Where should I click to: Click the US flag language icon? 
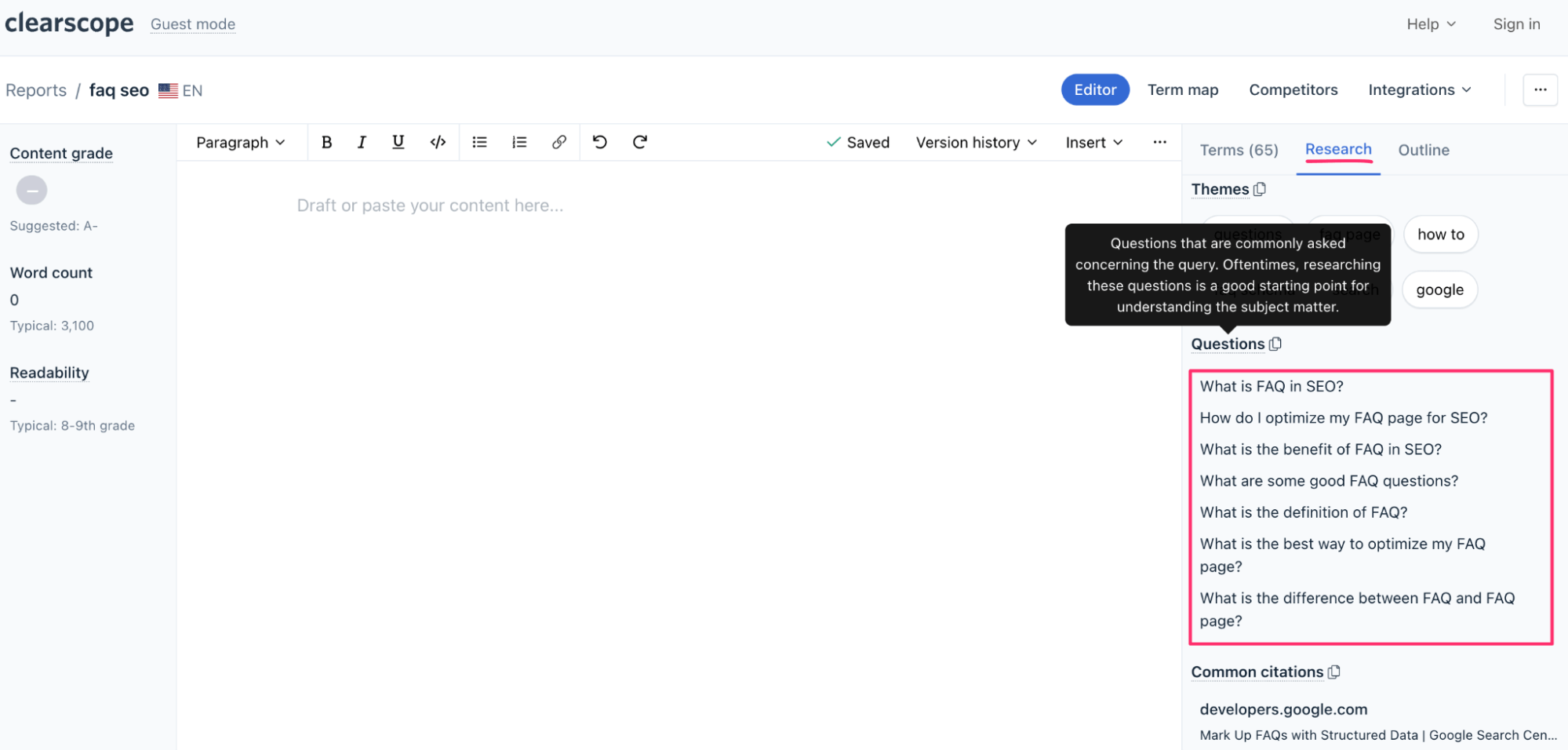168,90
